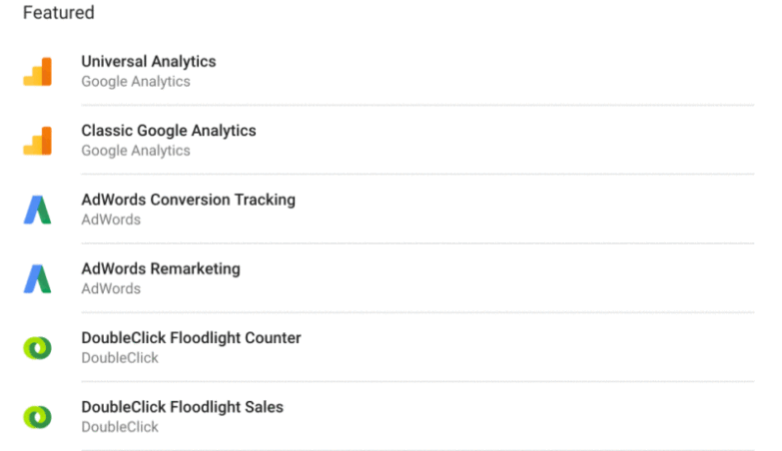Viewport: 782px width, 451px height.
Task: Click Google Analytics subtitle under Universal Analytics
Action: [x=136, y=81]
